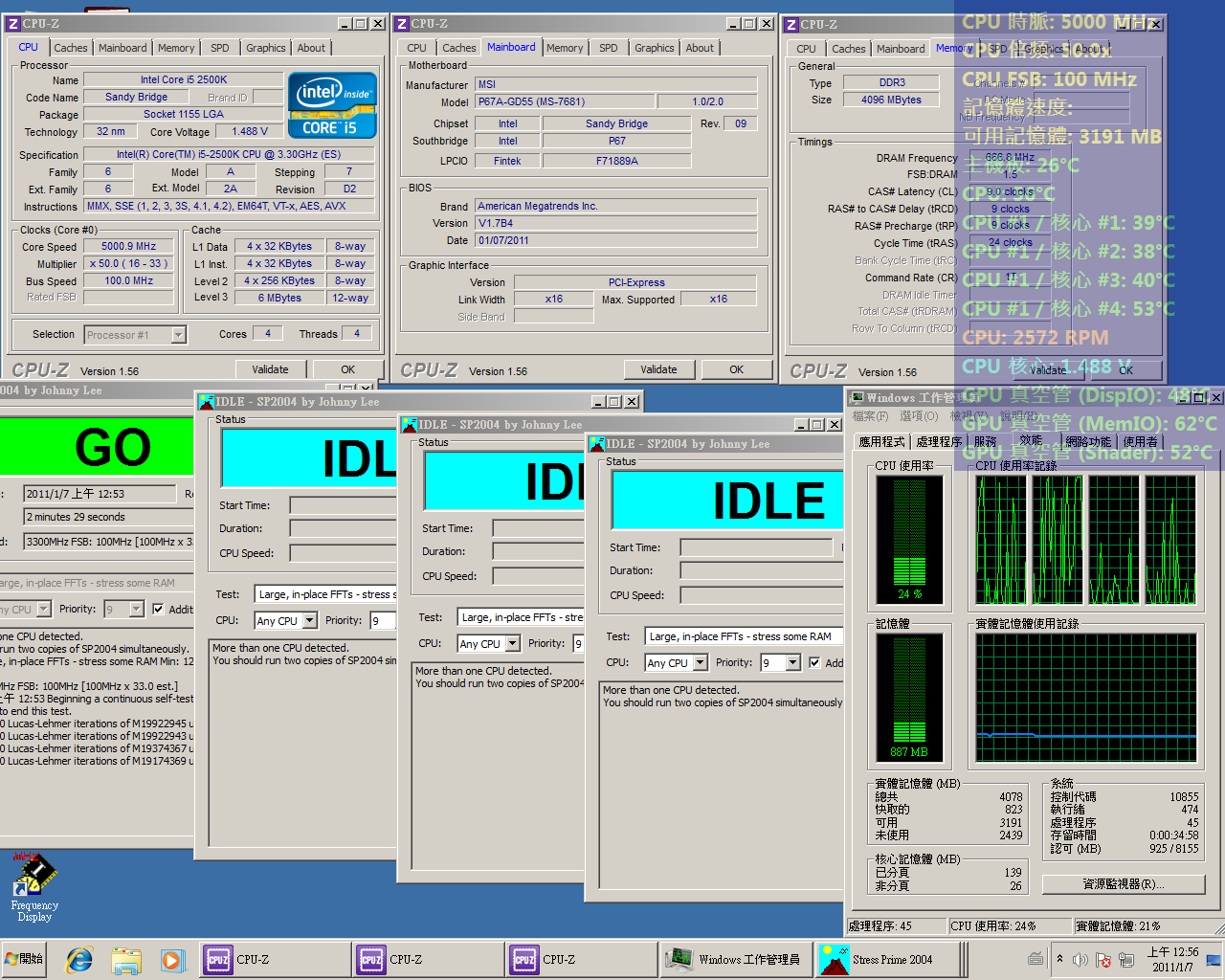Open Graphics tab in CPU-Z Mainboard window
The width and height of the screenshot is (1225, 980).
(x=655, y=48)
